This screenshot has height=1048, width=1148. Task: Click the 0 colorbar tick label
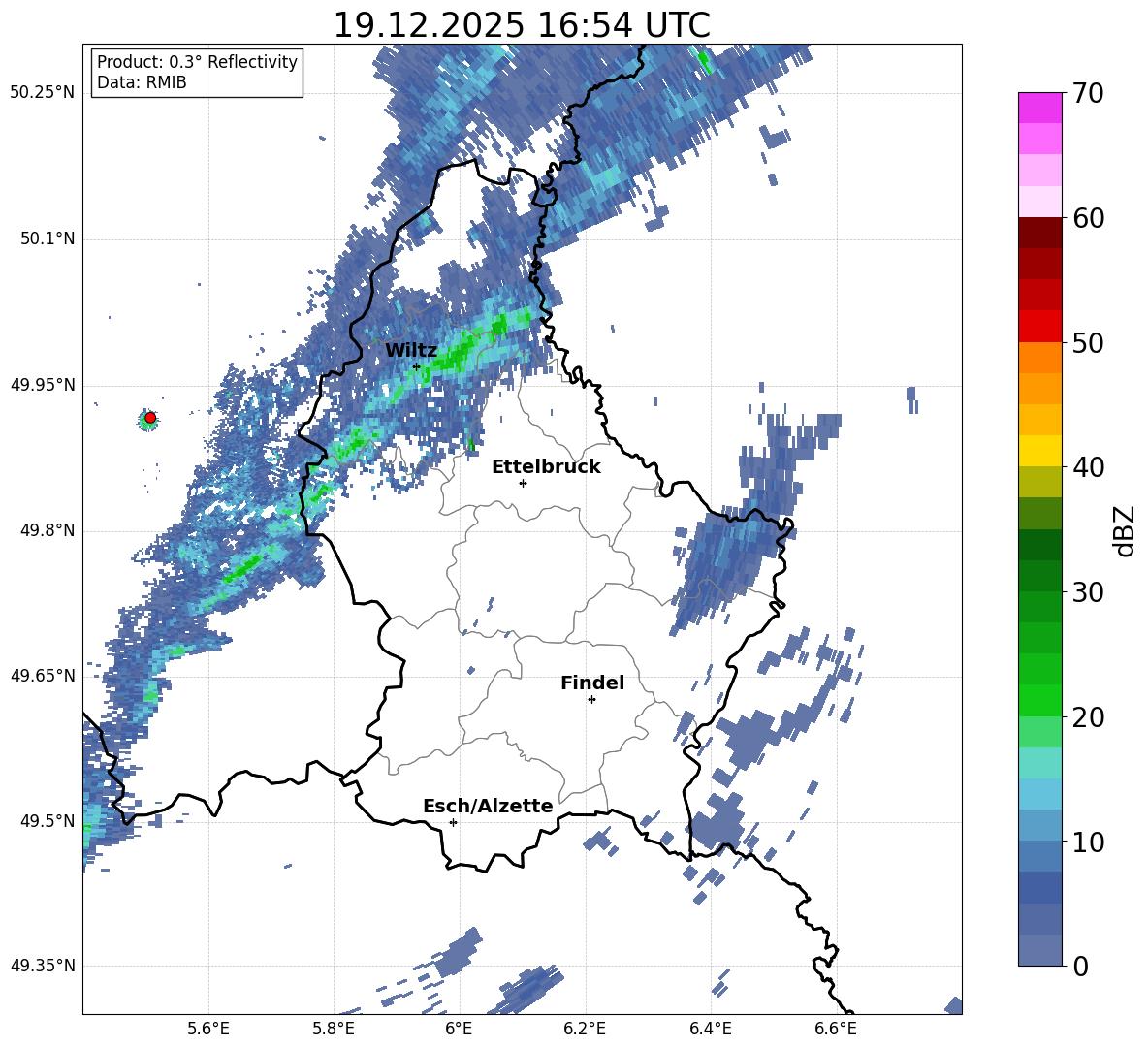1081,967
